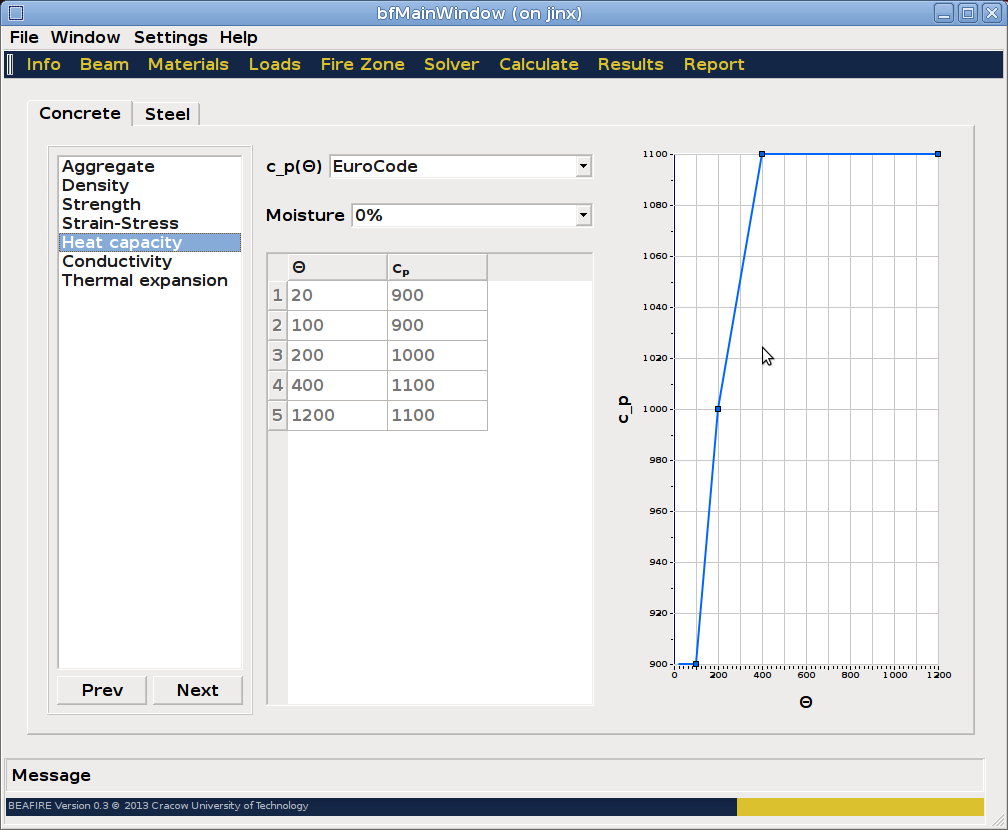Screen dimensions: 1008x830
Task: Go to the Fire Zone toolbar section
Action: [362, 64]
